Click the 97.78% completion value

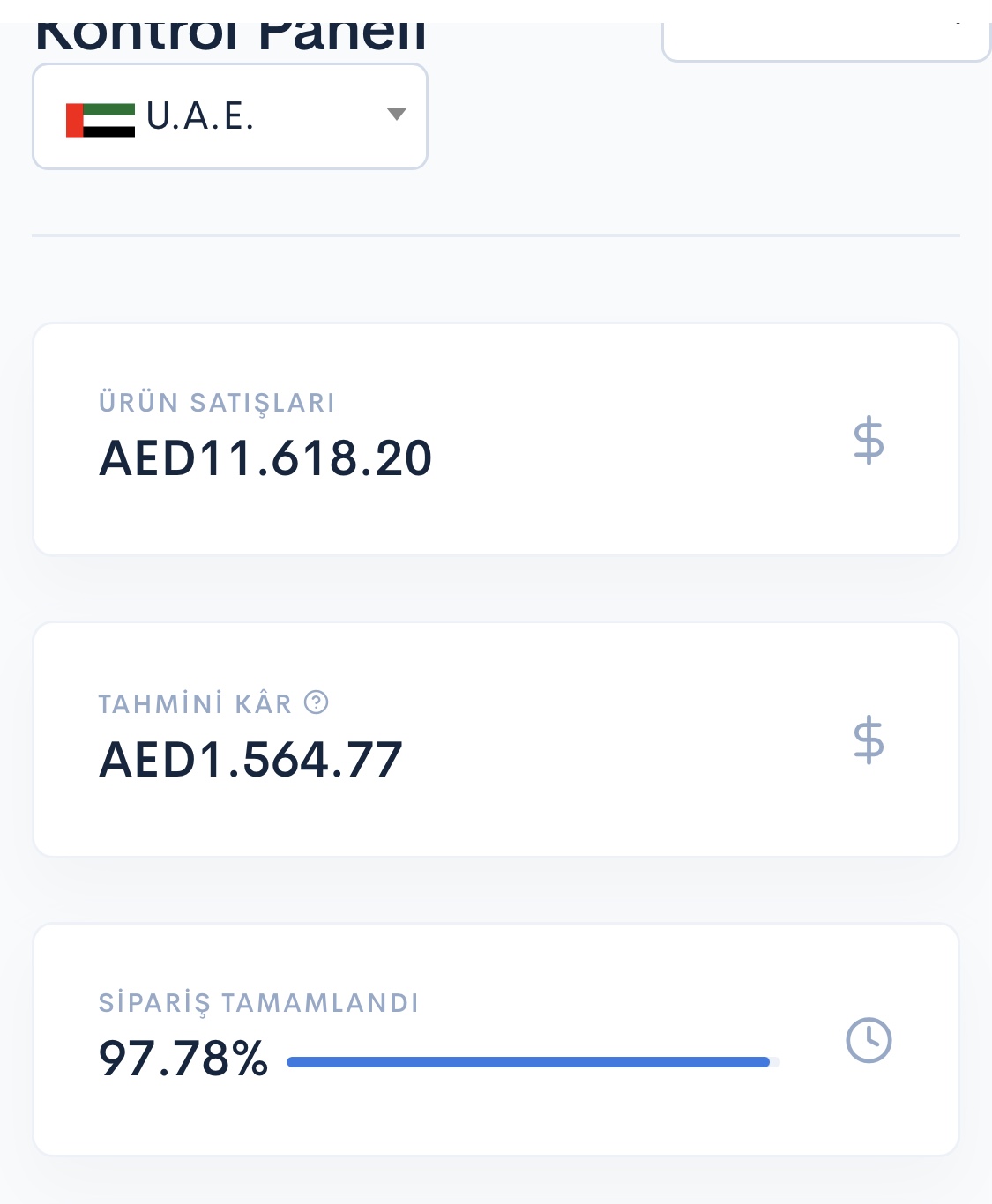183,1059
